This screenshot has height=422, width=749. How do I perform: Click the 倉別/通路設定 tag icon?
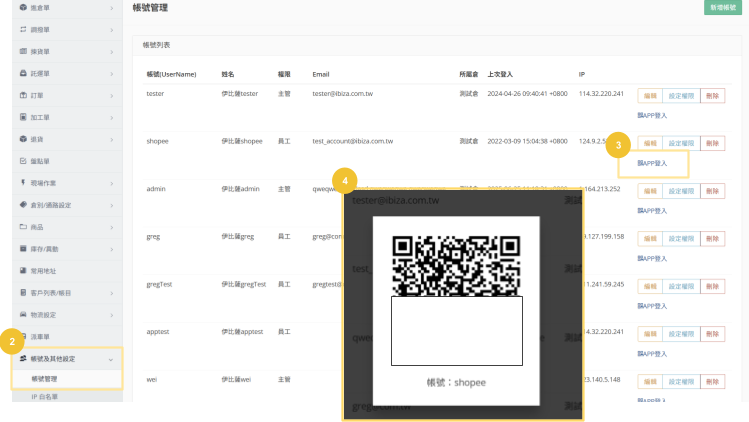click(x=23, y=205)
